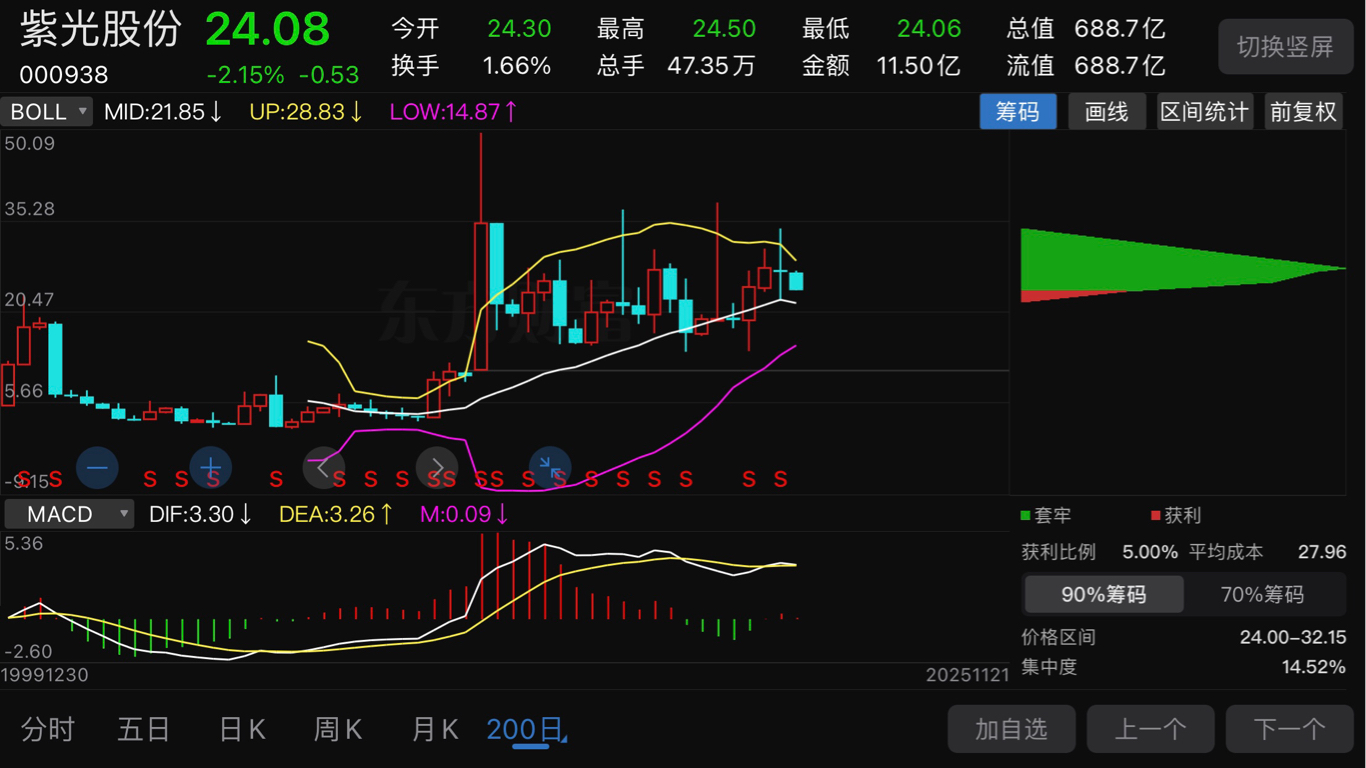This screenshot has height=768, width=1366.
Task: Open the MACD indicator dropdown
Action: tap(68, 514)
